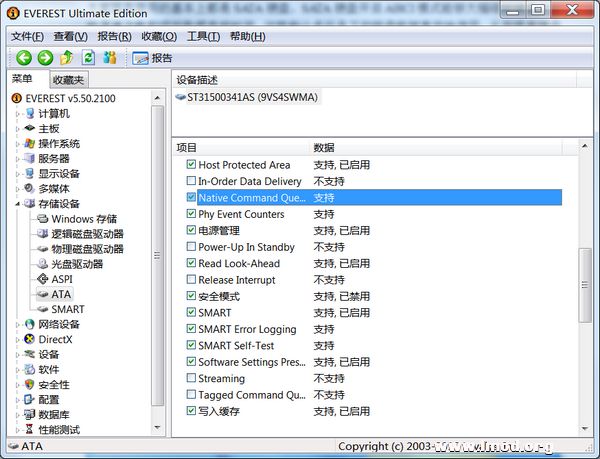Open the 工具(T) menu
This screenshot has width=600, height=459.
point(203,37)
